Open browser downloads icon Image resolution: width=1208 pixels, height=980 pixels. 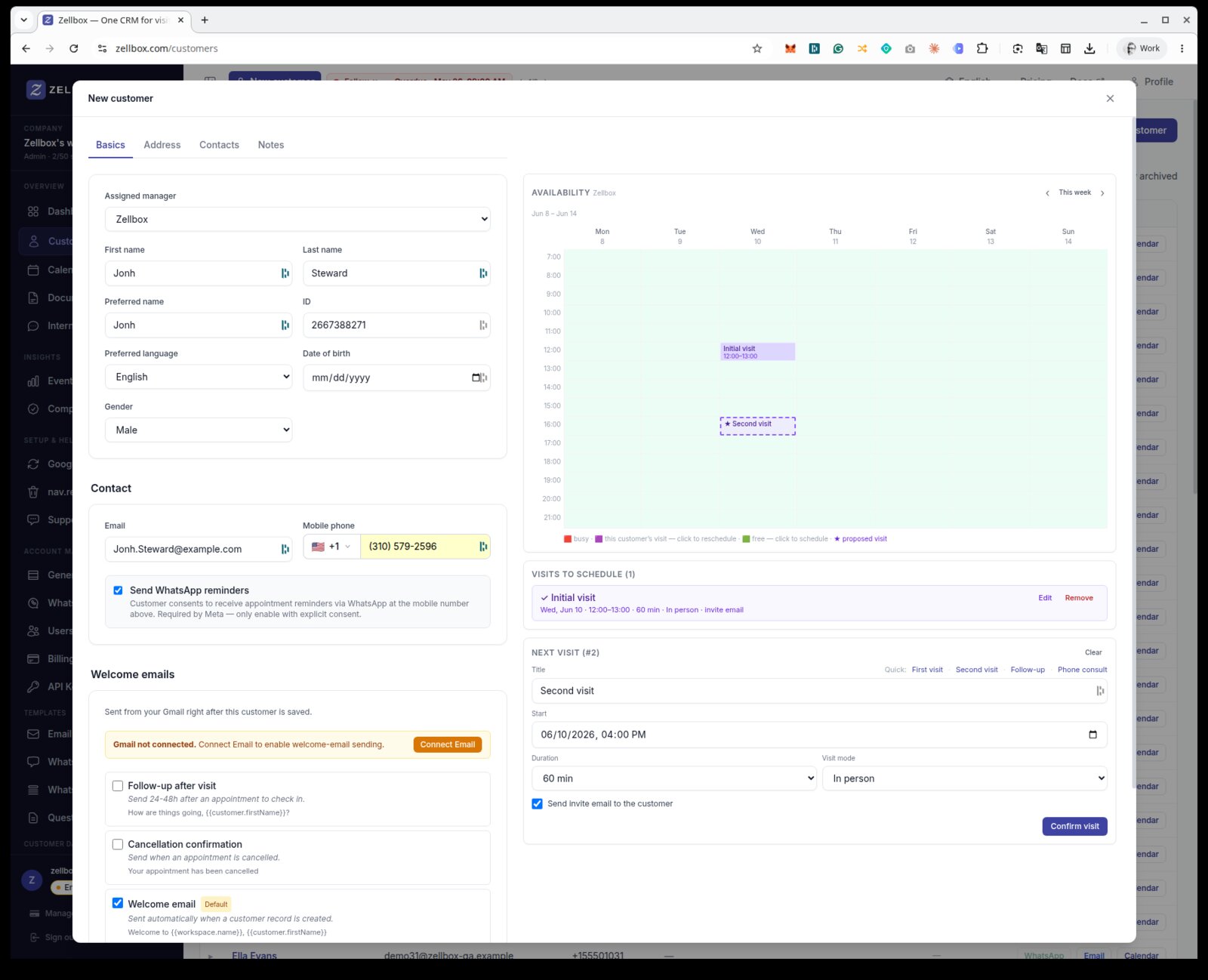(x=1089, y=48)
